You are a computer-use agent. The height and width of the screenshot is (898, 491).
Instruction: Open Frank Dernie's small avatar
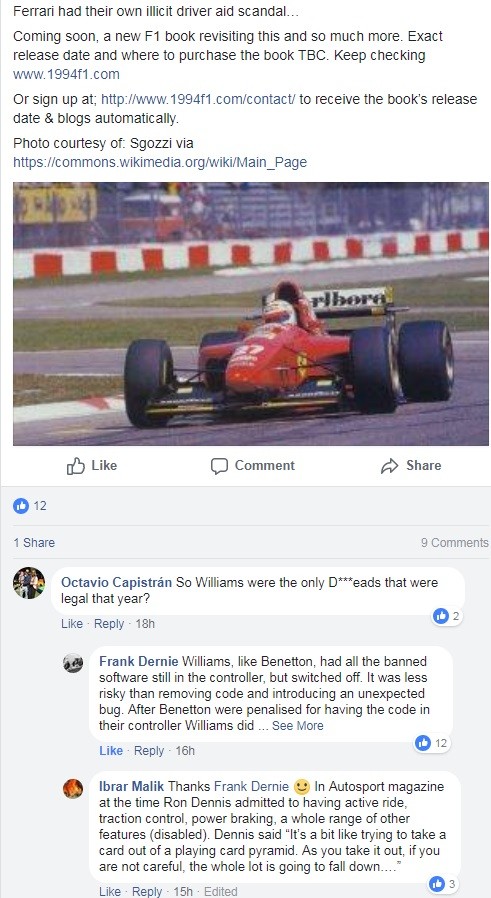click(73, 663)
